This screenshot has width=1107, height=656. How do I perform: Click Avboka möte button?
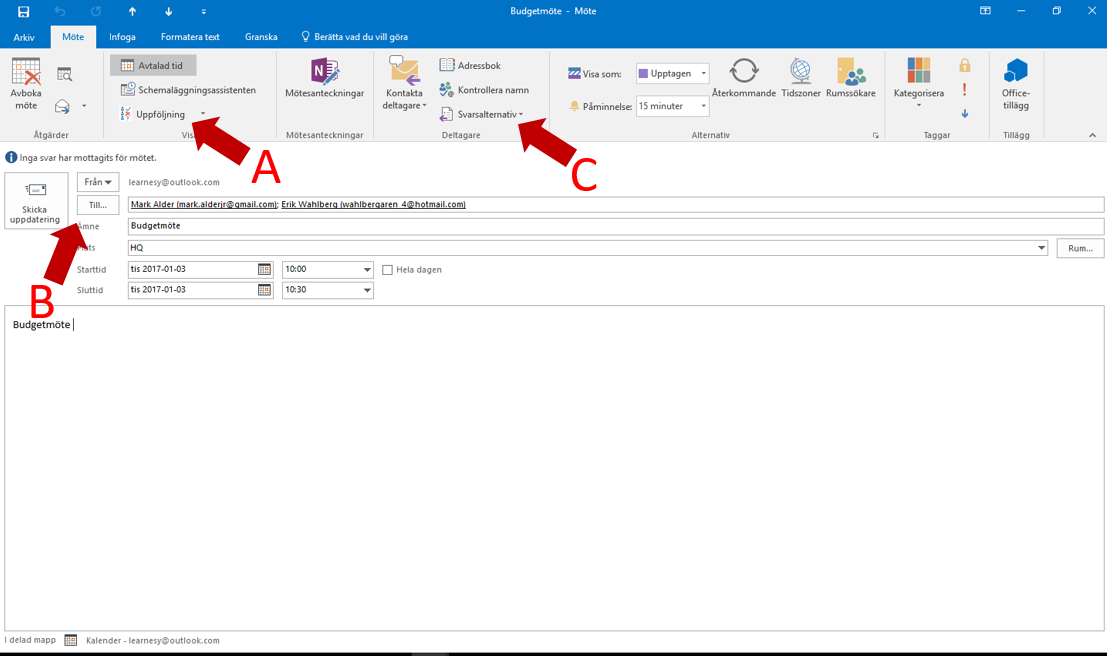pyautogui.click(x=26, y=85)
